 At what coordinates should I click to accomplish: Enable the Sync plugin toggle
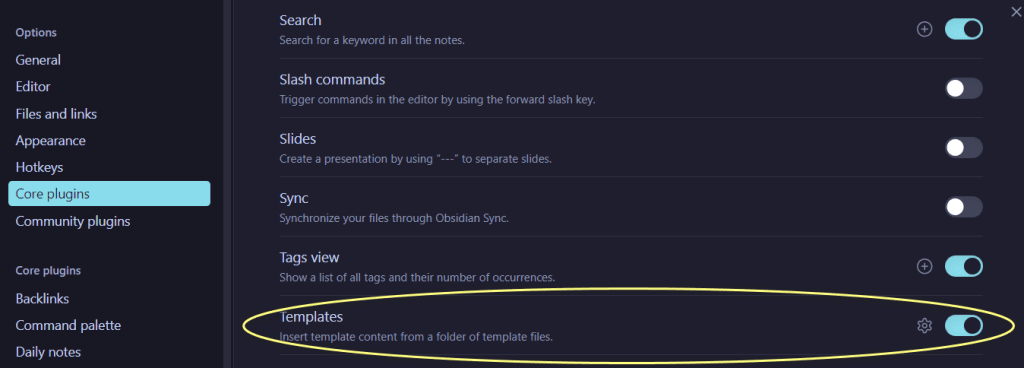[963, 207]
